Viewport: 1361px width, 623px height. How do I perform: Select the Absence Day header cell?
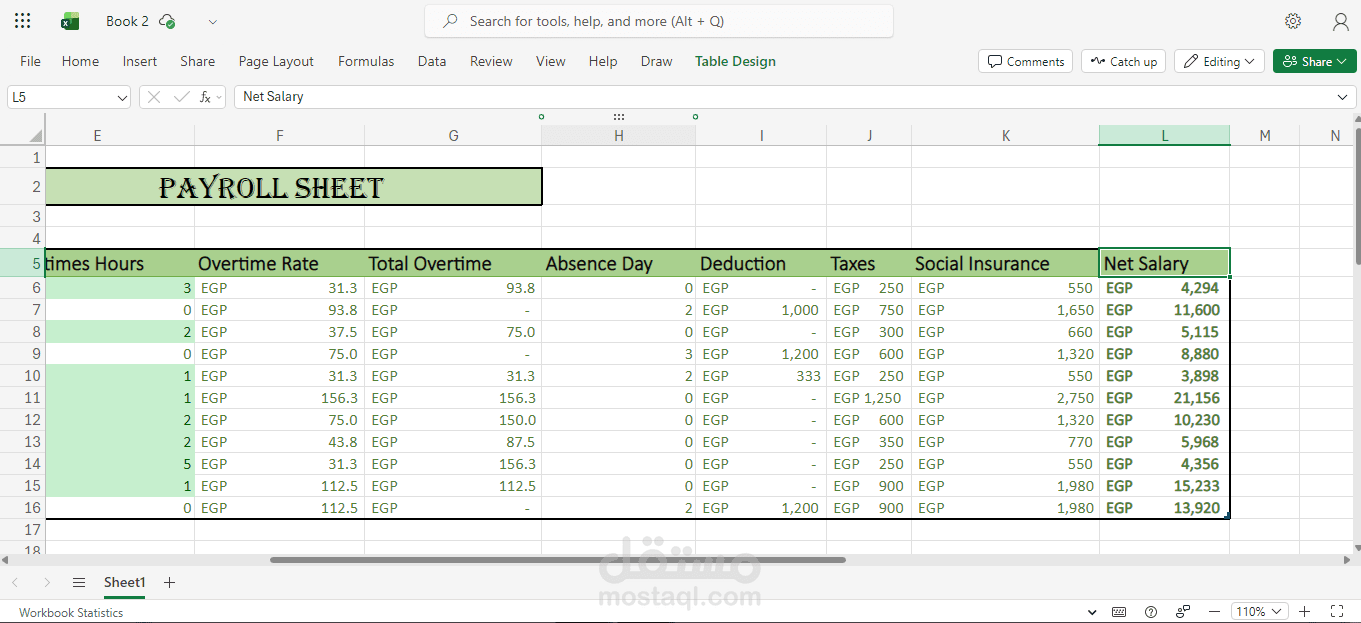click(619, 263)
